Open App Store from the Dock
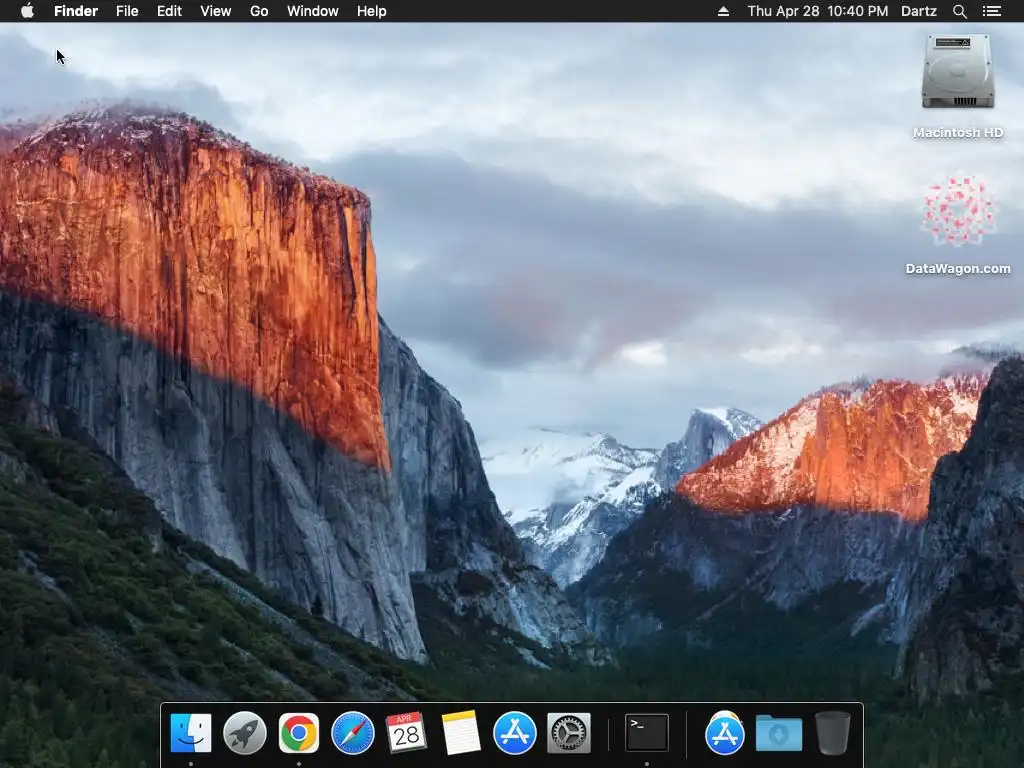 click(x=515, y=733)
